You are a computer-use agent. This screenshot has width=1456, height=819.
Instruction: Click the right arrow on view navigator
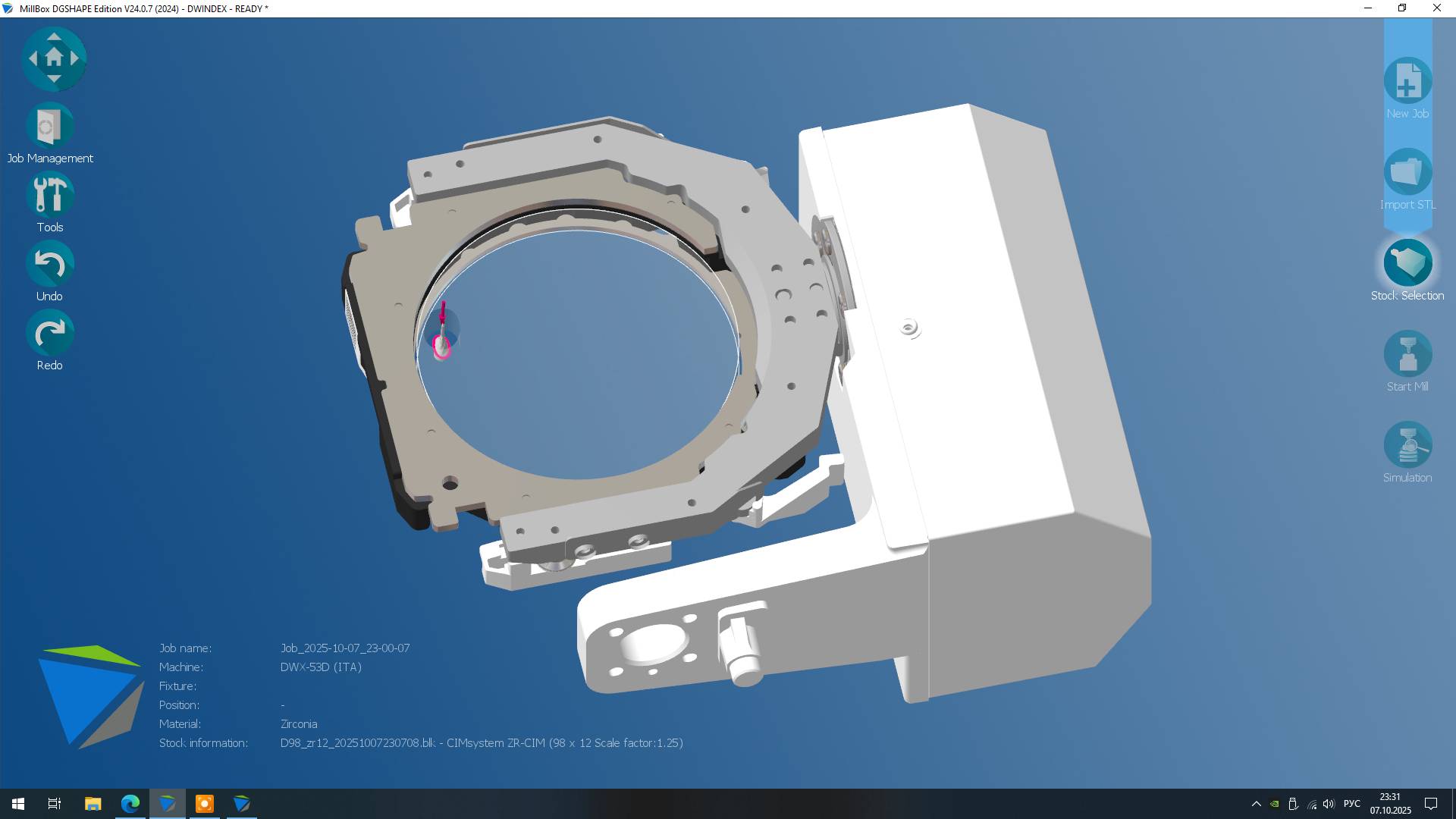coord(75,58)
